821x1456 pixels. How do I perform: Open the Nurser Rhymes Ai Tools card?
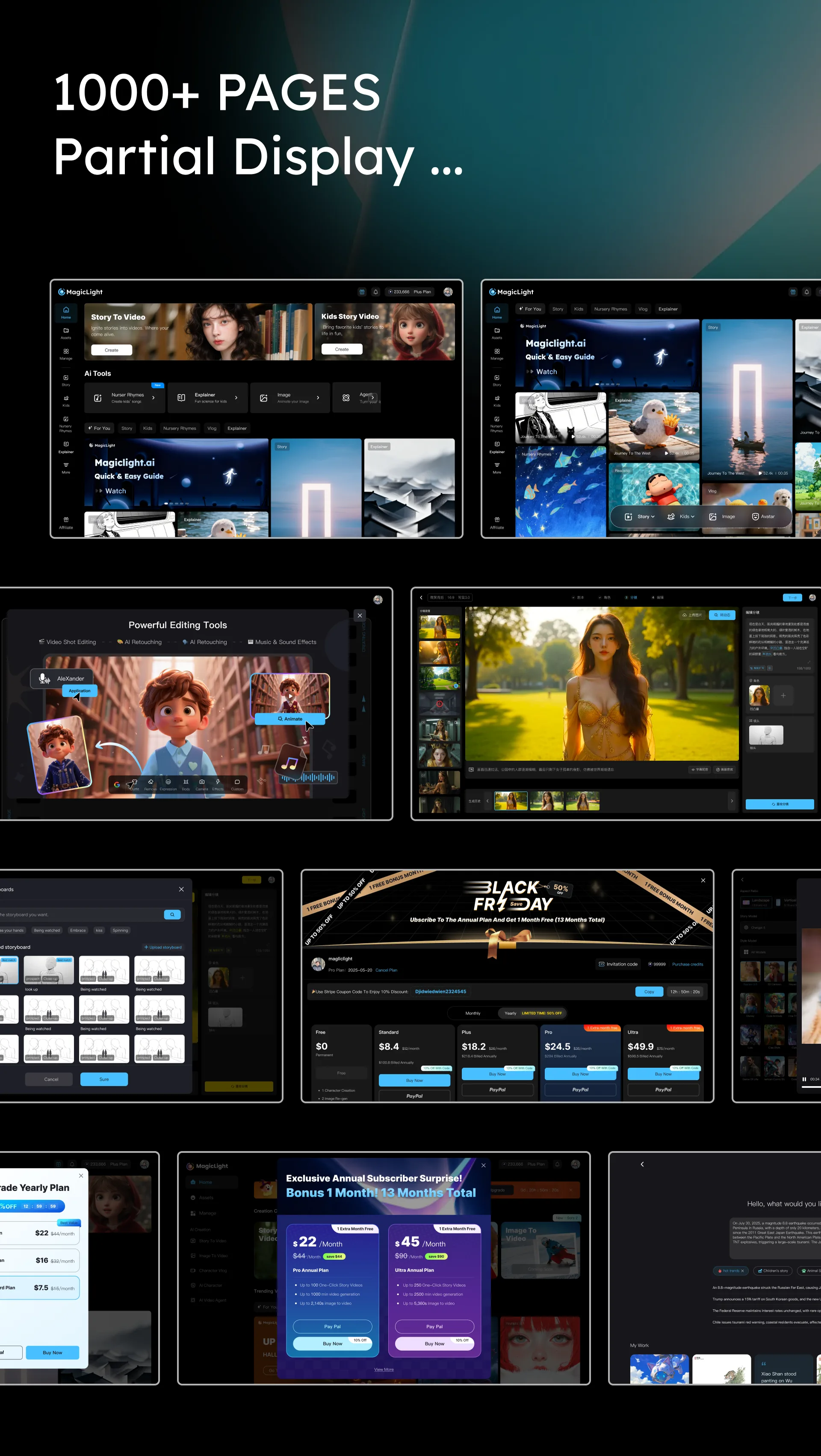coord(124,398)
